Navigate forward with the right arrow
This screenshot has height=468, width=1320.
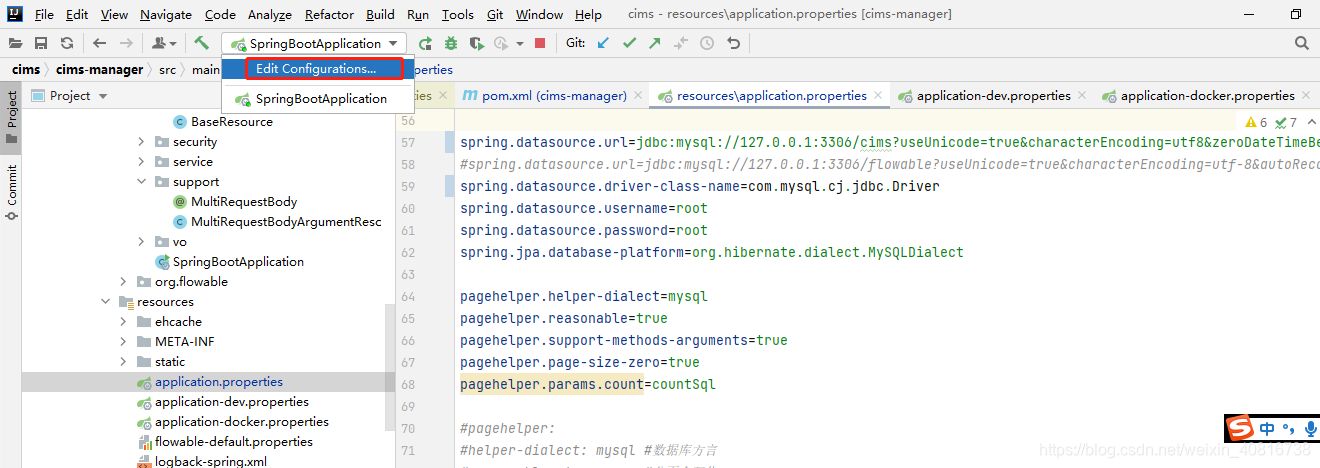pyautogui.click(x=126, y=43)
